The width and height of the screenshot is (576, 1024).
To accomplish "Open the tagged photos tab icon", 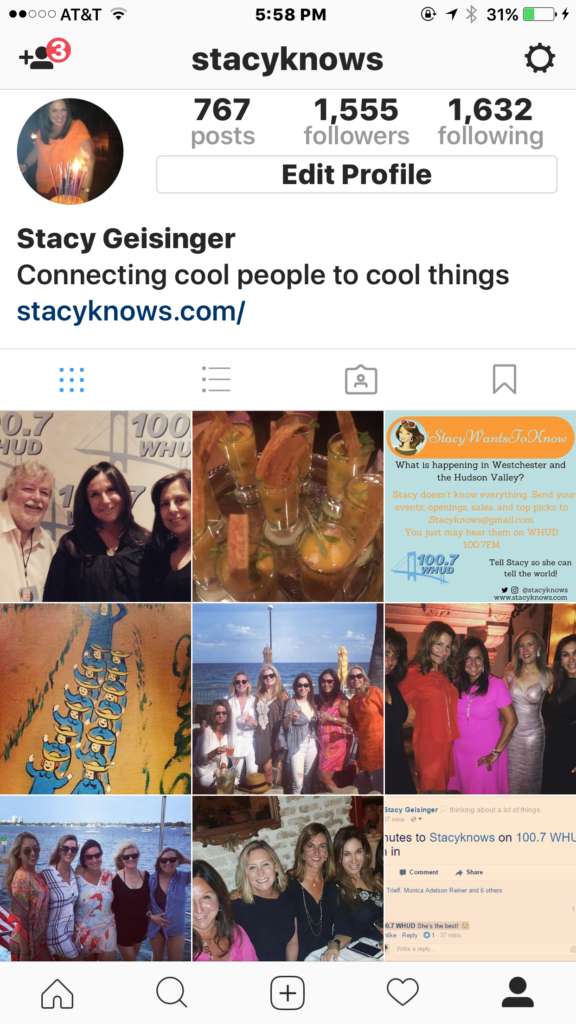I will (360, 379).
